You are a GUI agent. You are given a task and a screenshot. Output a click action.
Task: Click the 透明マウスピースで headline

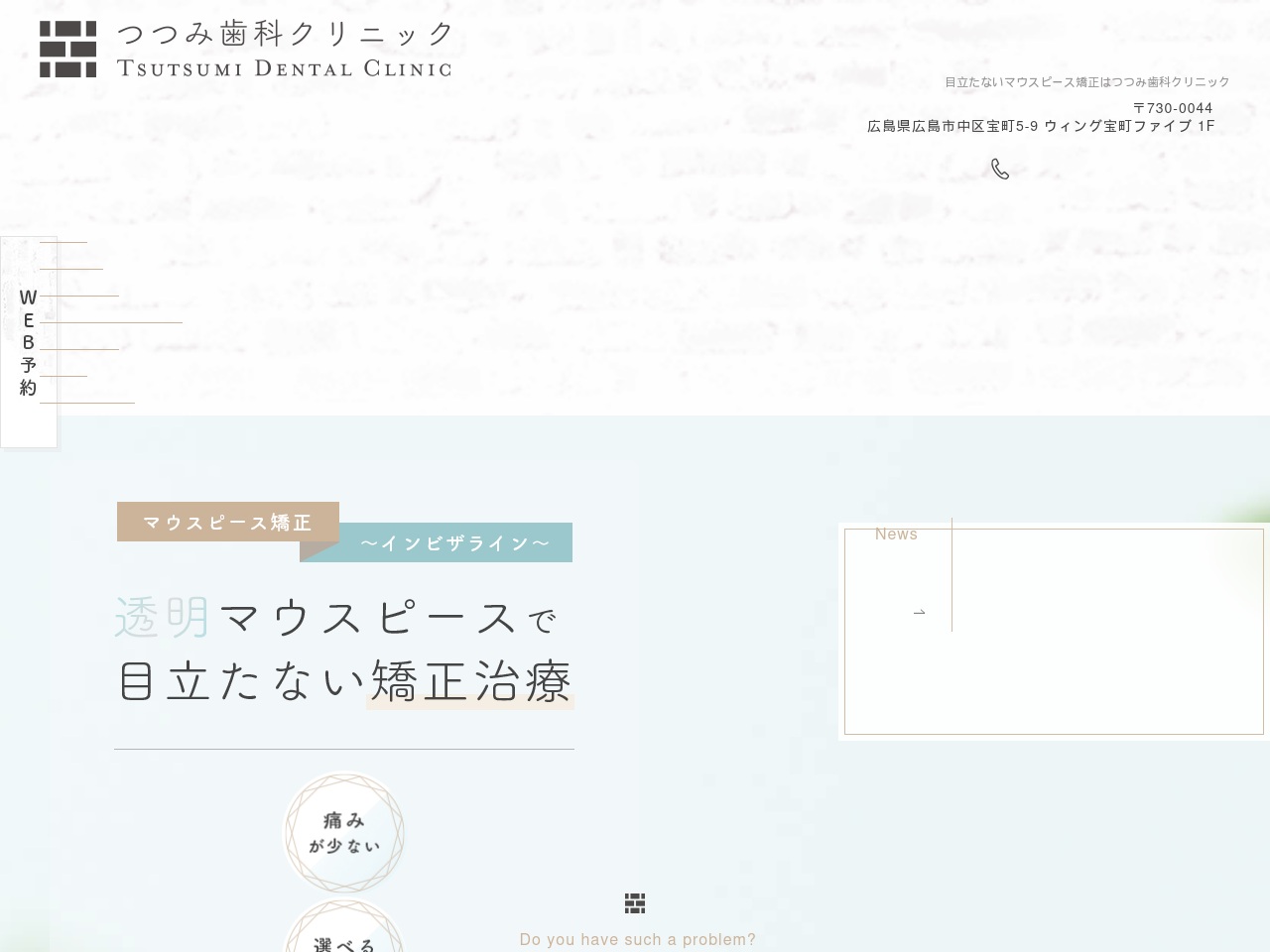click(335, 618)
